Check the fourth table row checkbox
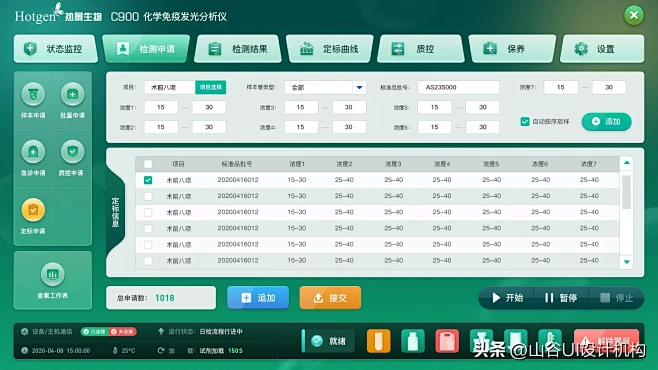This screenshot has width=658, height=370. click(148, 229)
